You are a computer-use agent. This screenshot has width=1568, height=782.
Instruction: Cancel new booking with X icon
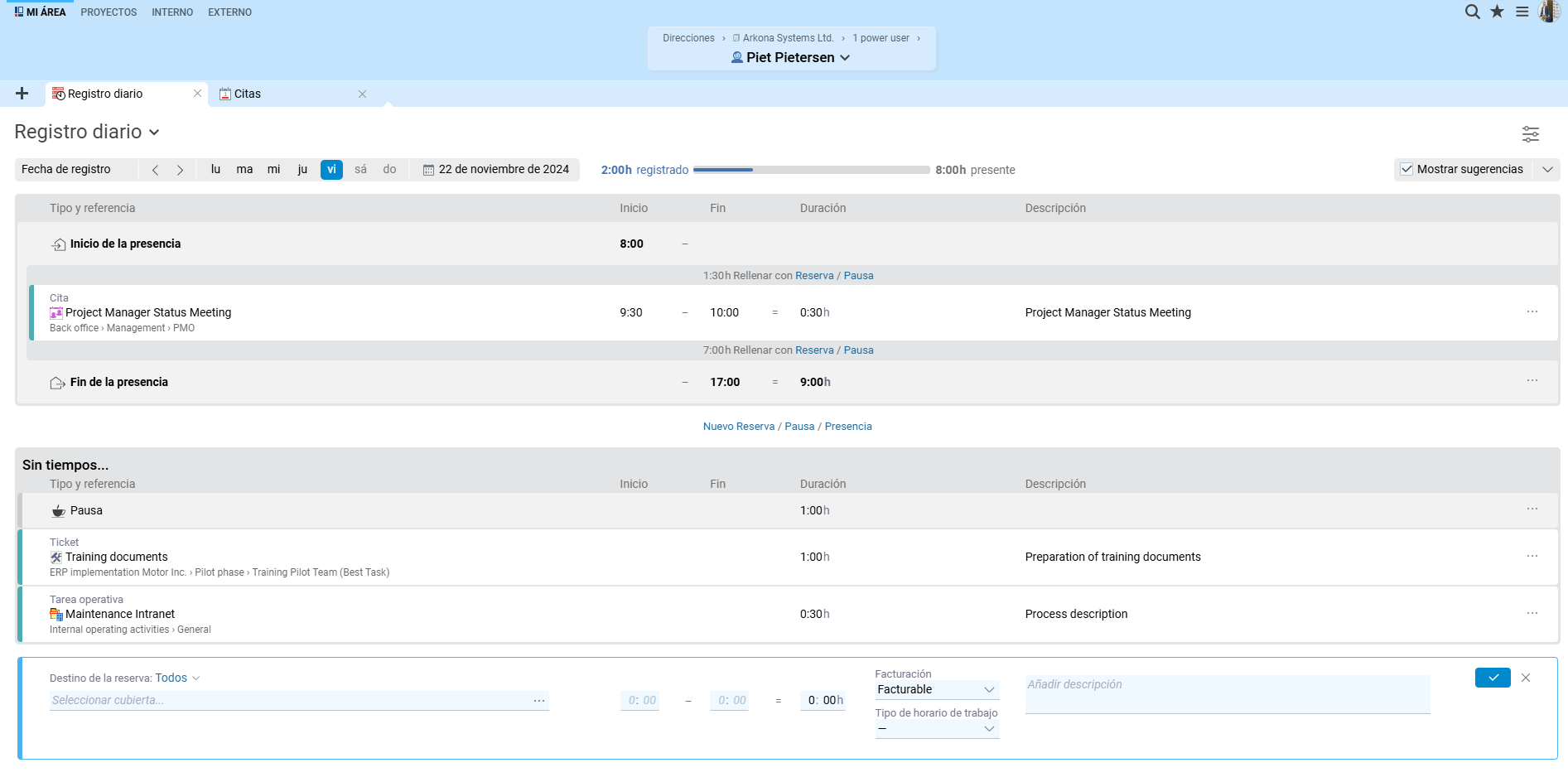(x=1526, y=678)
